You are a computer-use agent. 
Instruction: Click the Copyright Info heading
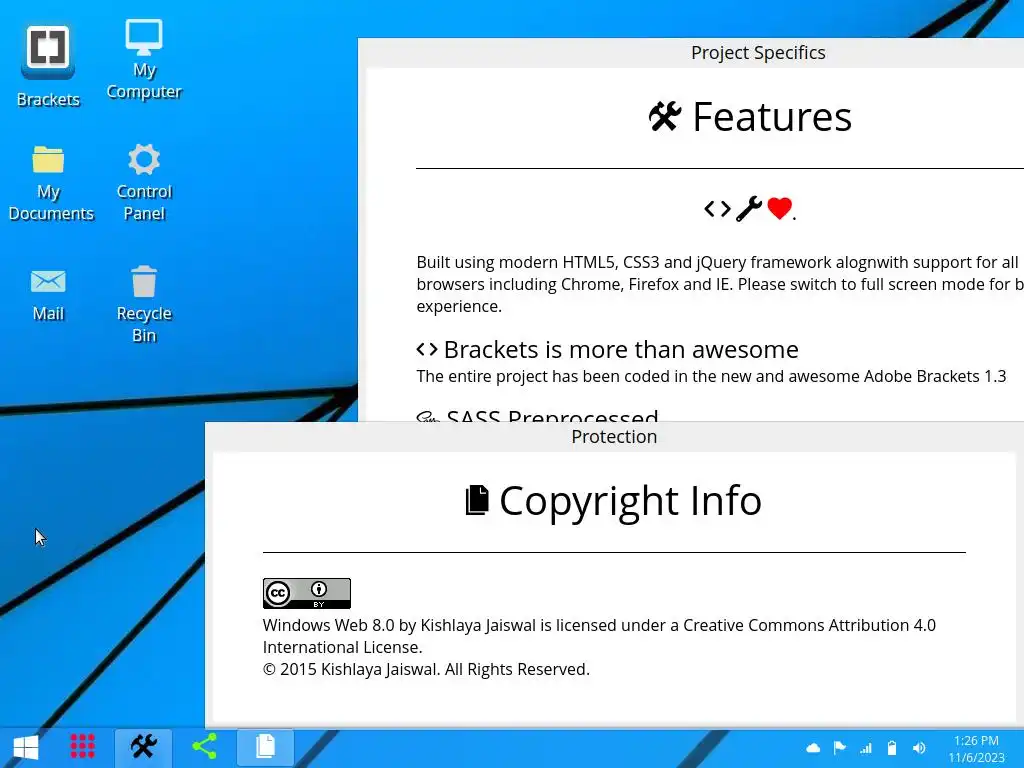[x=630, y=501]
